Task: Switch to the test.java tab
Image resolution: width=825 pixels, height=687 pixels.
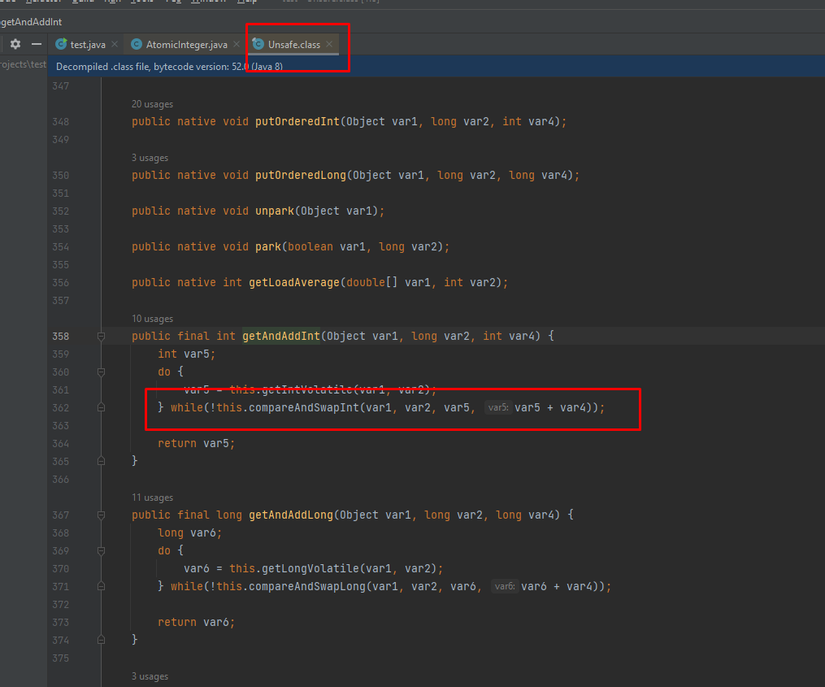Action: pyautogui.click(x=87, y=45)
